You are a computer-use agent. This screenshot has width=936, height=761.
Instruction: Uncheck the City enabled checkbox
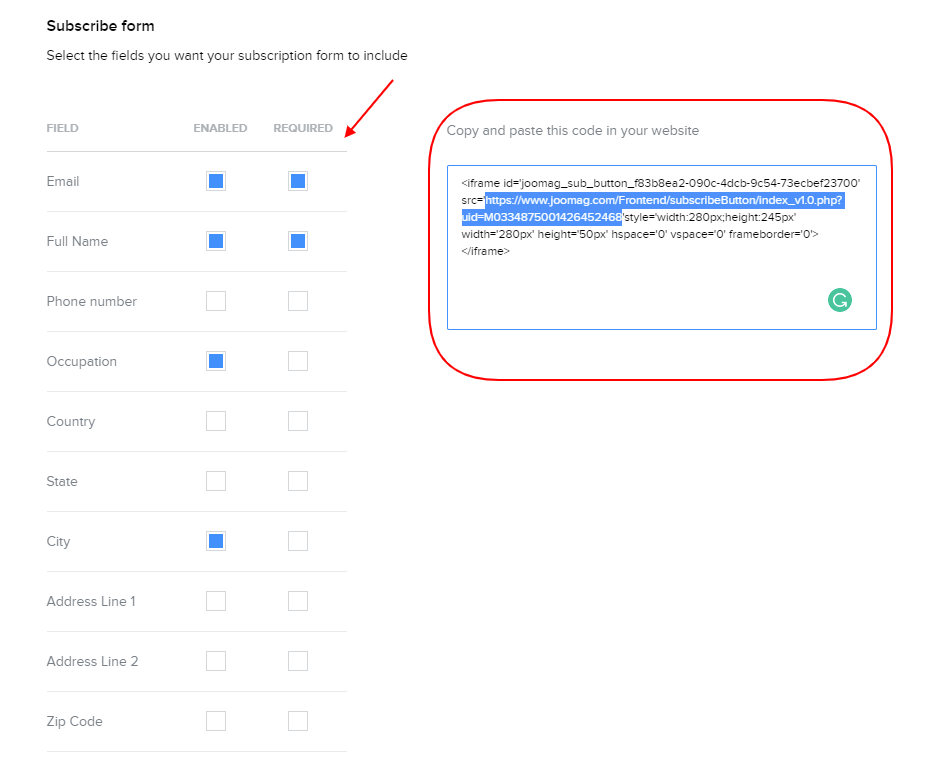coord(216,541)
